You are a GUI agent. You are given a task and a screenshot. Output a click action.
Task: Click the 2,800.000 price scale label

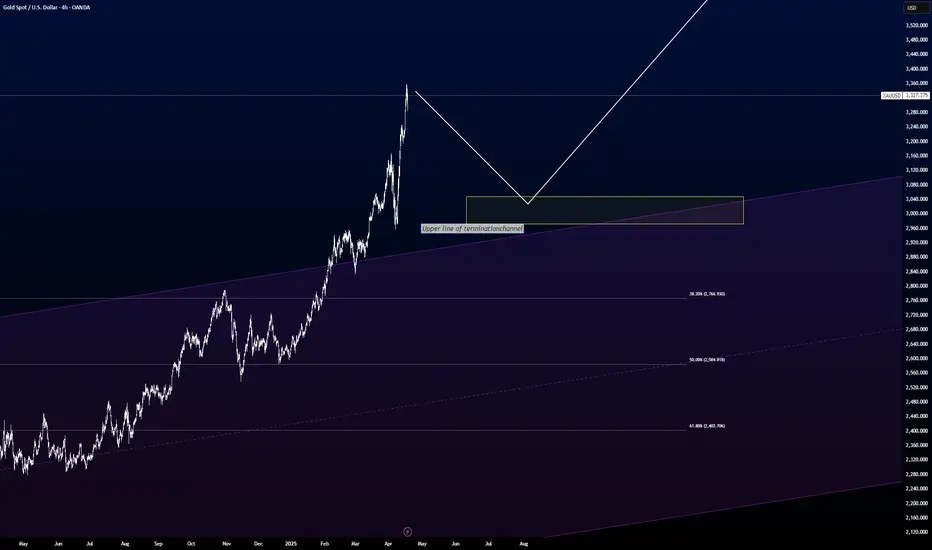(x=917, y=286)
